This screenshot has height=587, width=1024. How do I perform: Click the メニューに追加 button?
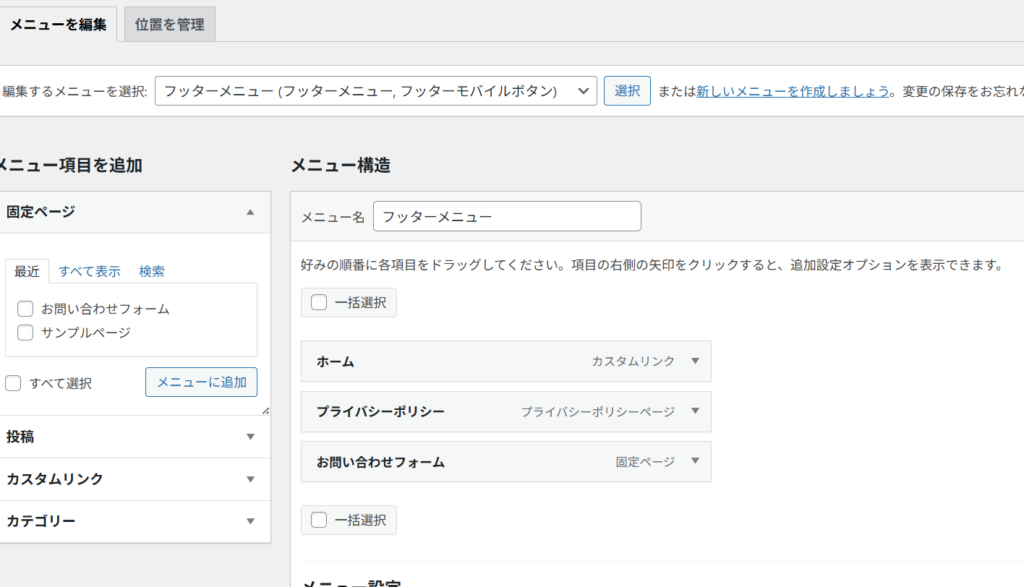(x=201, y=382)
